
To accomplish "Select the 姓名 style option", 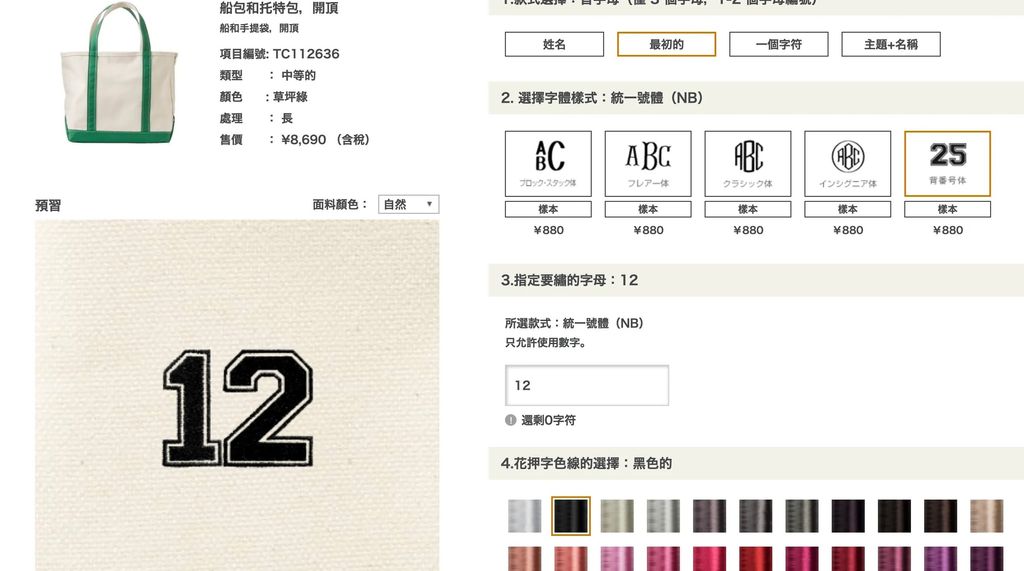I will point(554,44).
